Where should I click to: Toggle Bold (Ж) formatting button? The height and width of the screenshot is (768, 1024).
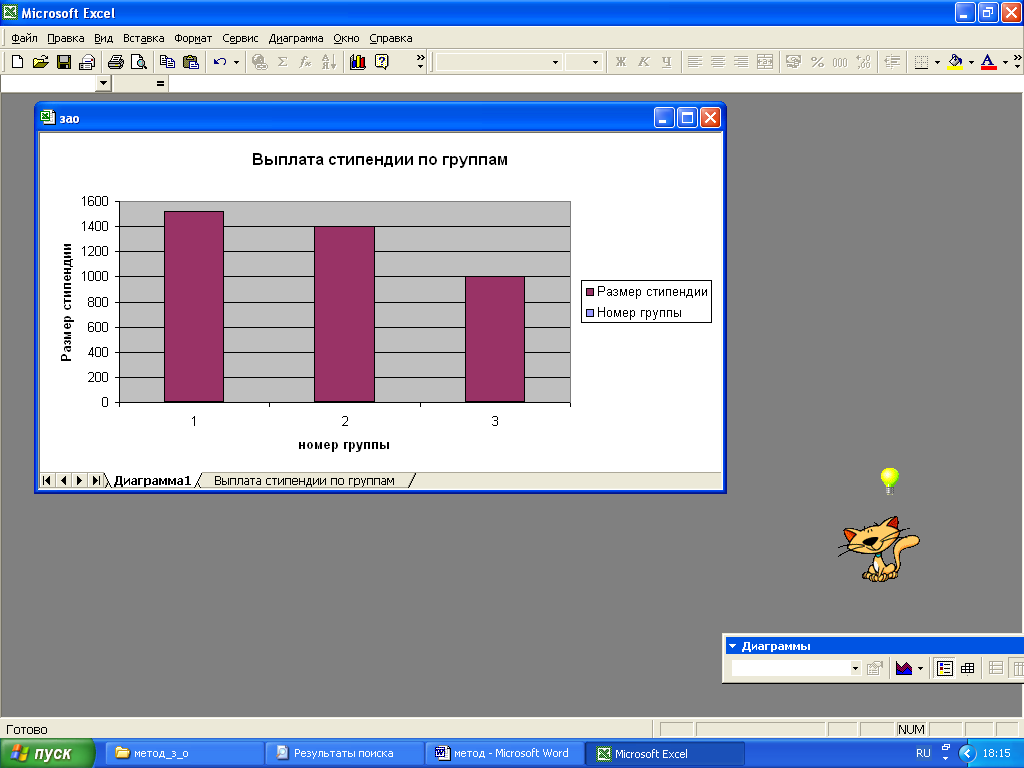(x=620, y=62)
